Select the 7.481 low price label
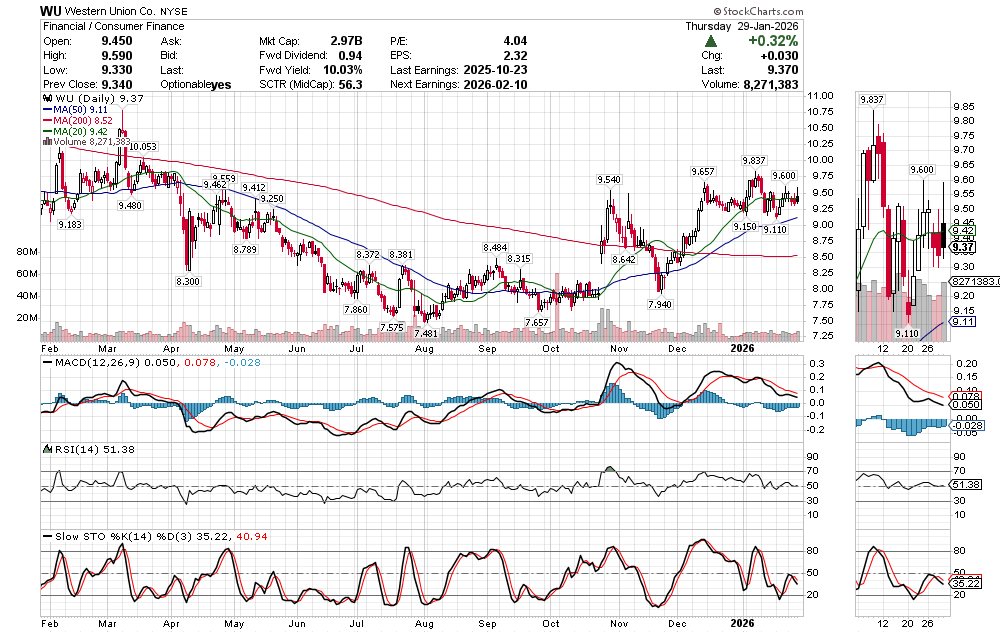The width and height of the screenshot is (1000, 633). pos(425,333)
